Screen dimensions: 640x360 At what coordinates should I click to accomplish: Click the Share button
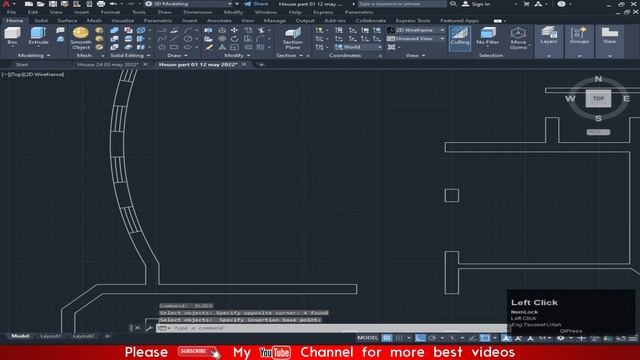(x=256, y=4)
